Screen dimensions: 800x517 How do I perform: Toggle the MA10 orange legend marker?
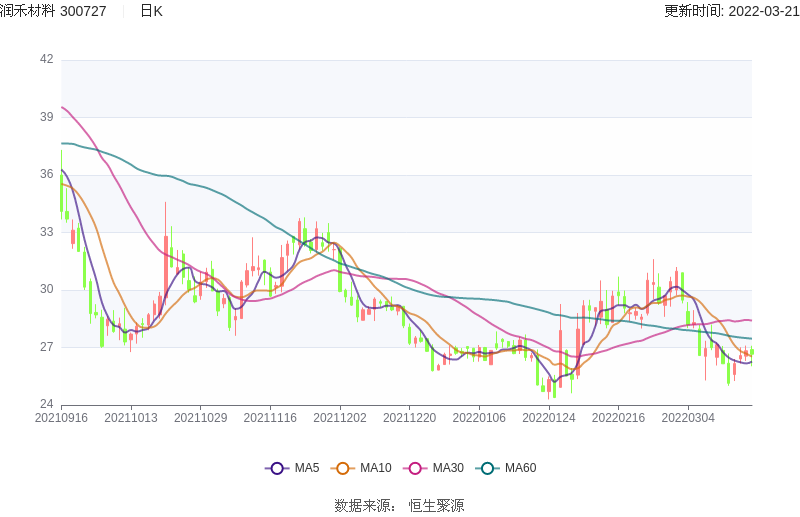tap(343, 468)
